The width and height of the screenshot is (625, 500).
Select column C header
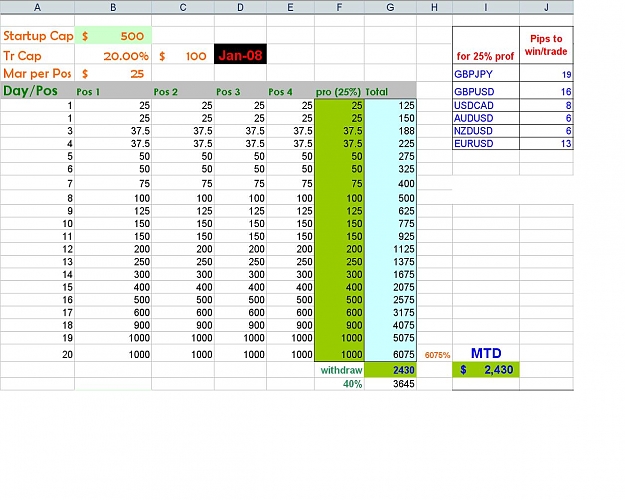(183, 7)
